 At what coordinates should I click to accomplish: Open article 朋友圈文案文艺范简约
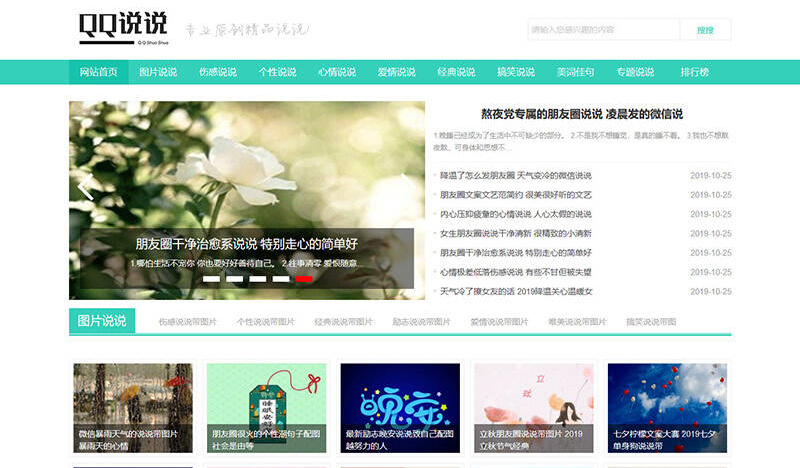point(516,195)
